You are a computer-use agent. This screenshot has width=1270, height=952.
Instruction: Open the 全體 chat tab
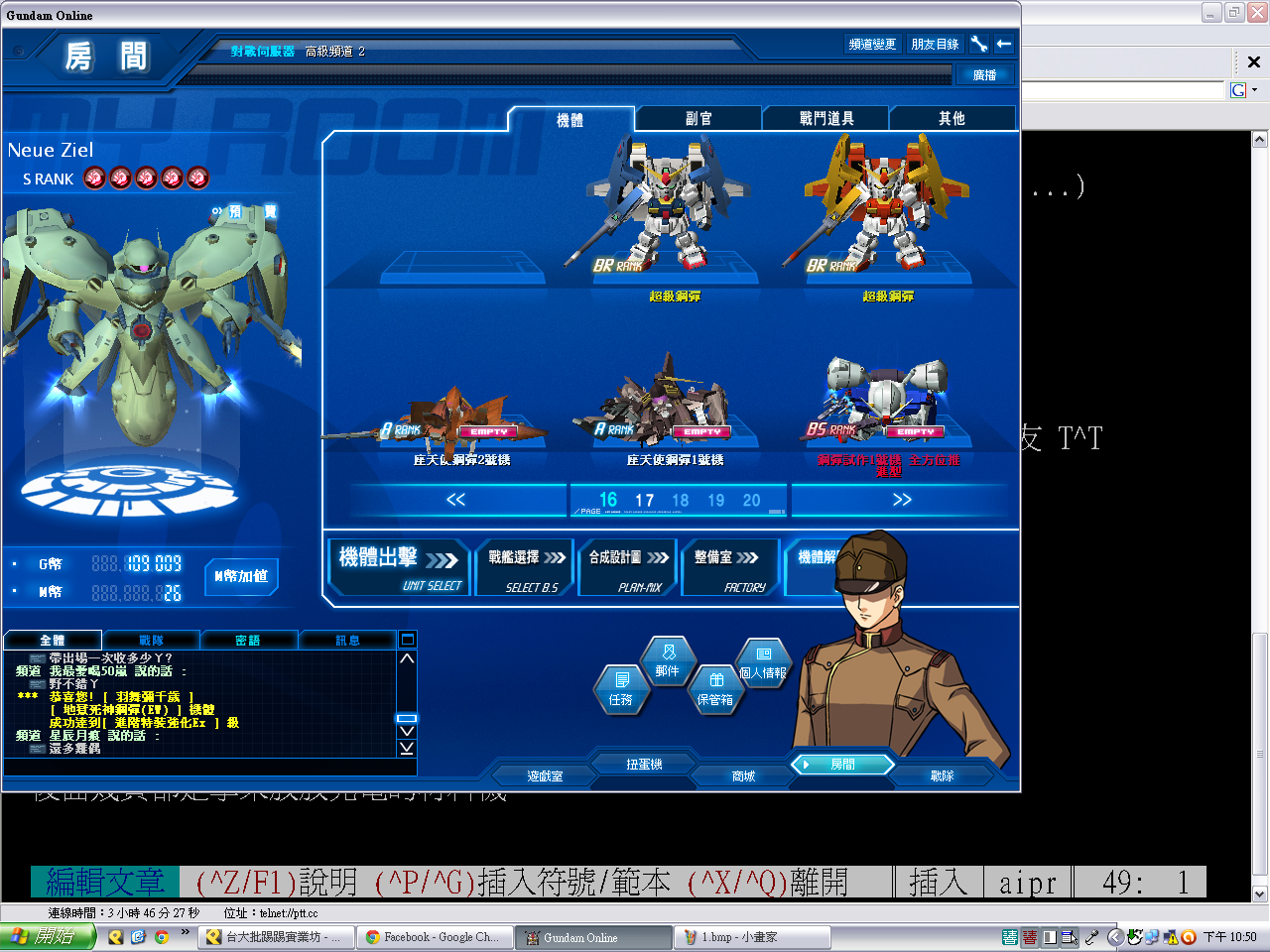pos(53,641)
